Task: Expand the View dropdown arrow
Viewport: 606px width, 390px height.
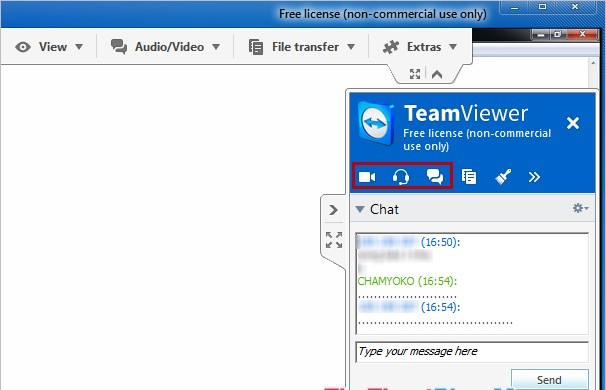Action: pyautogui.click(x=79, y=47)
